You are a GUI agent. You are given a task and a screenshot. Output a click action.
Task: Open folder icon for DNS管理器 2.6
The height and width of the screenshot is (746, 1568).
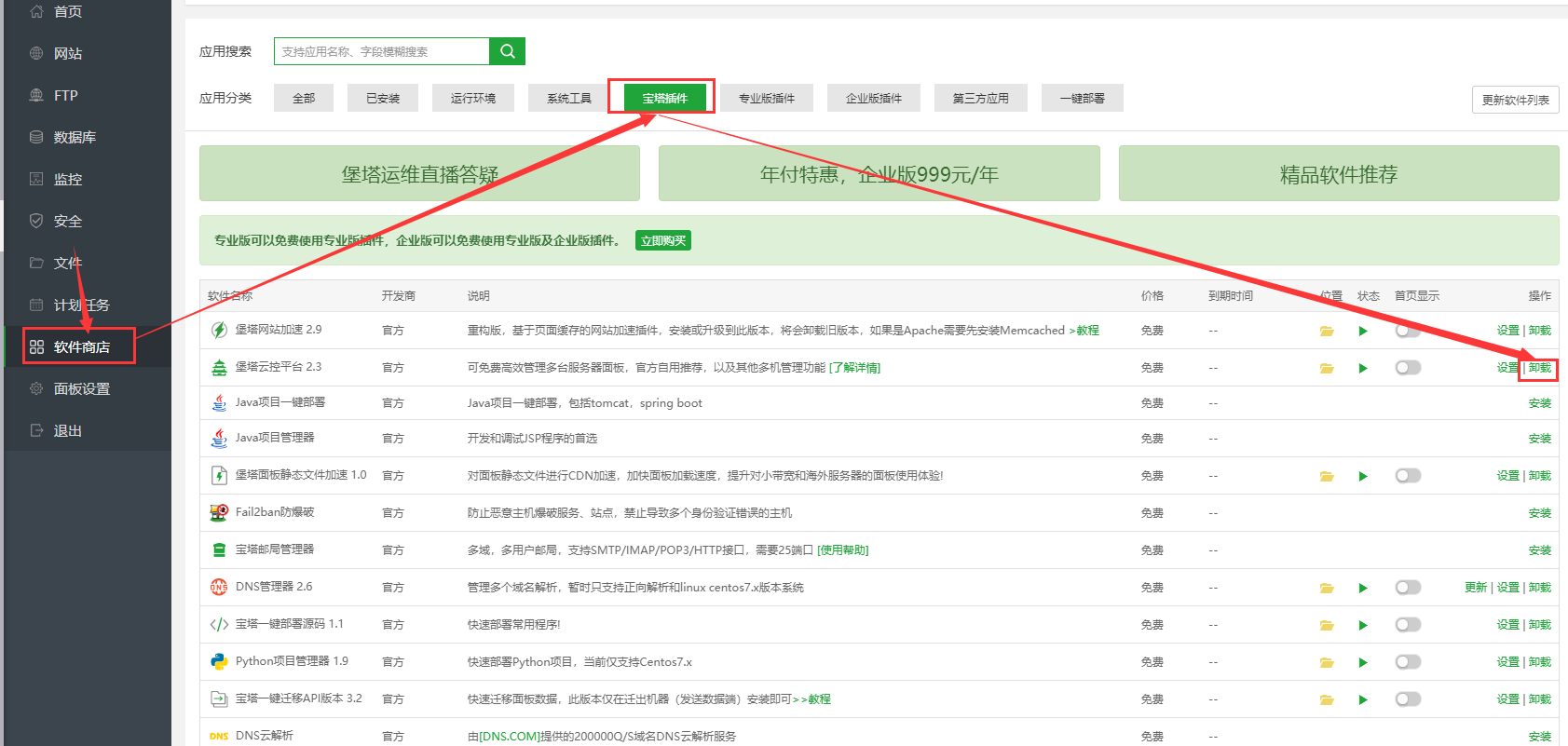point(1327,588)
